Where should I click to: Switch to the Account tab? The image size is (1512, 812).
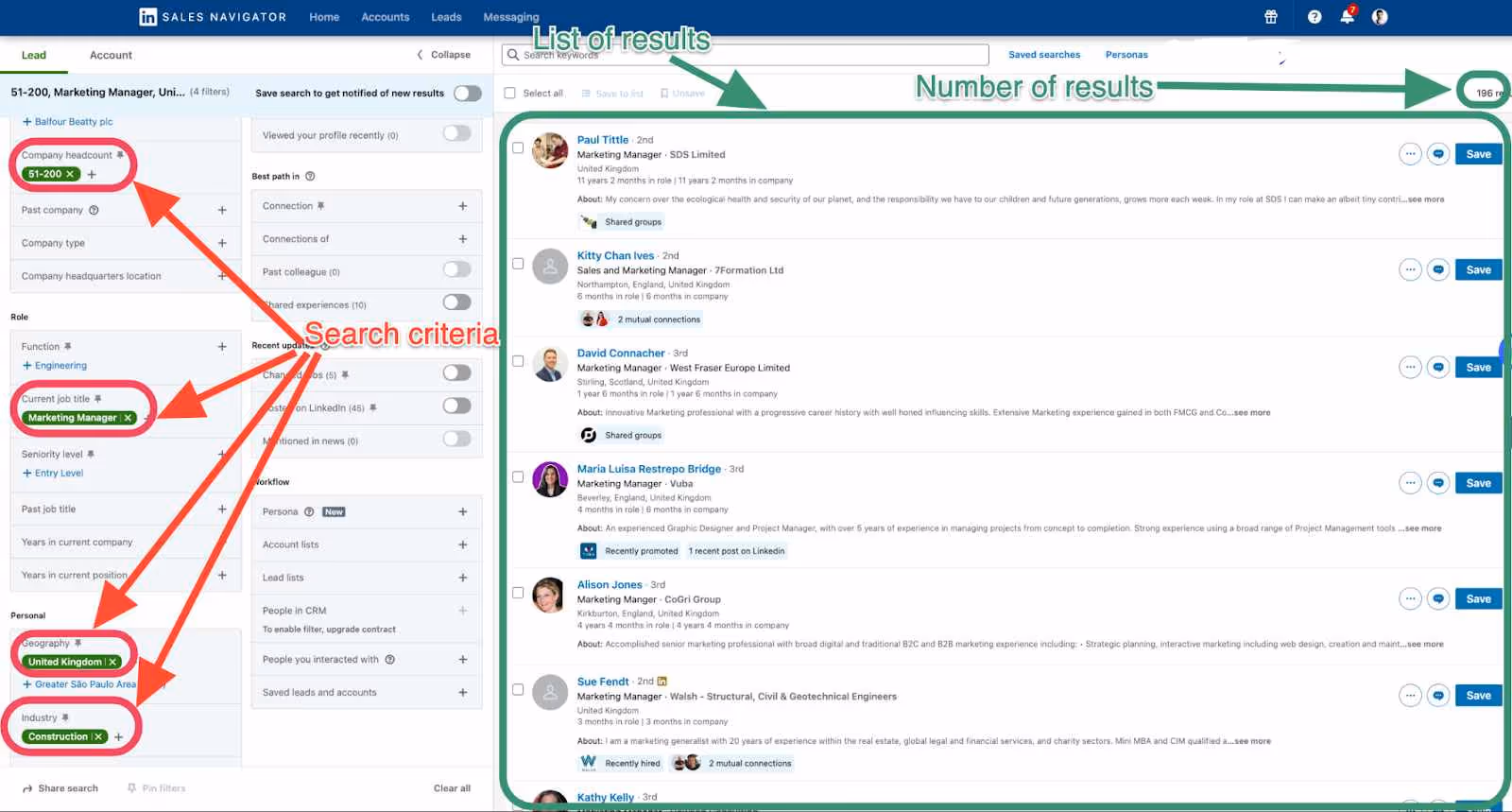tap(111, 55)
